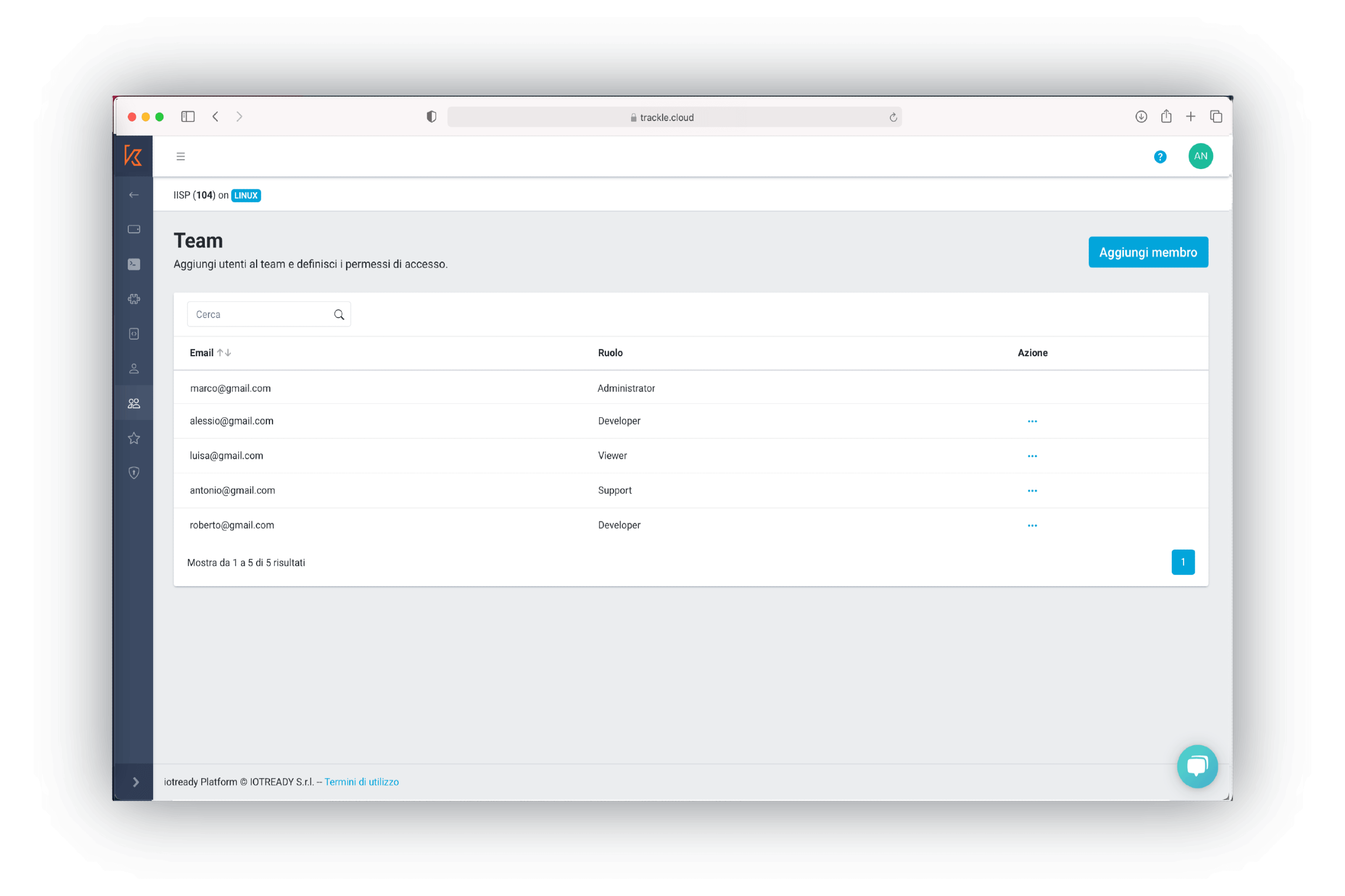This screenshot has height=896, width=1345.
Task: Click the Safari share icon
Action: pyautogui.click(x=1166, y=116)
